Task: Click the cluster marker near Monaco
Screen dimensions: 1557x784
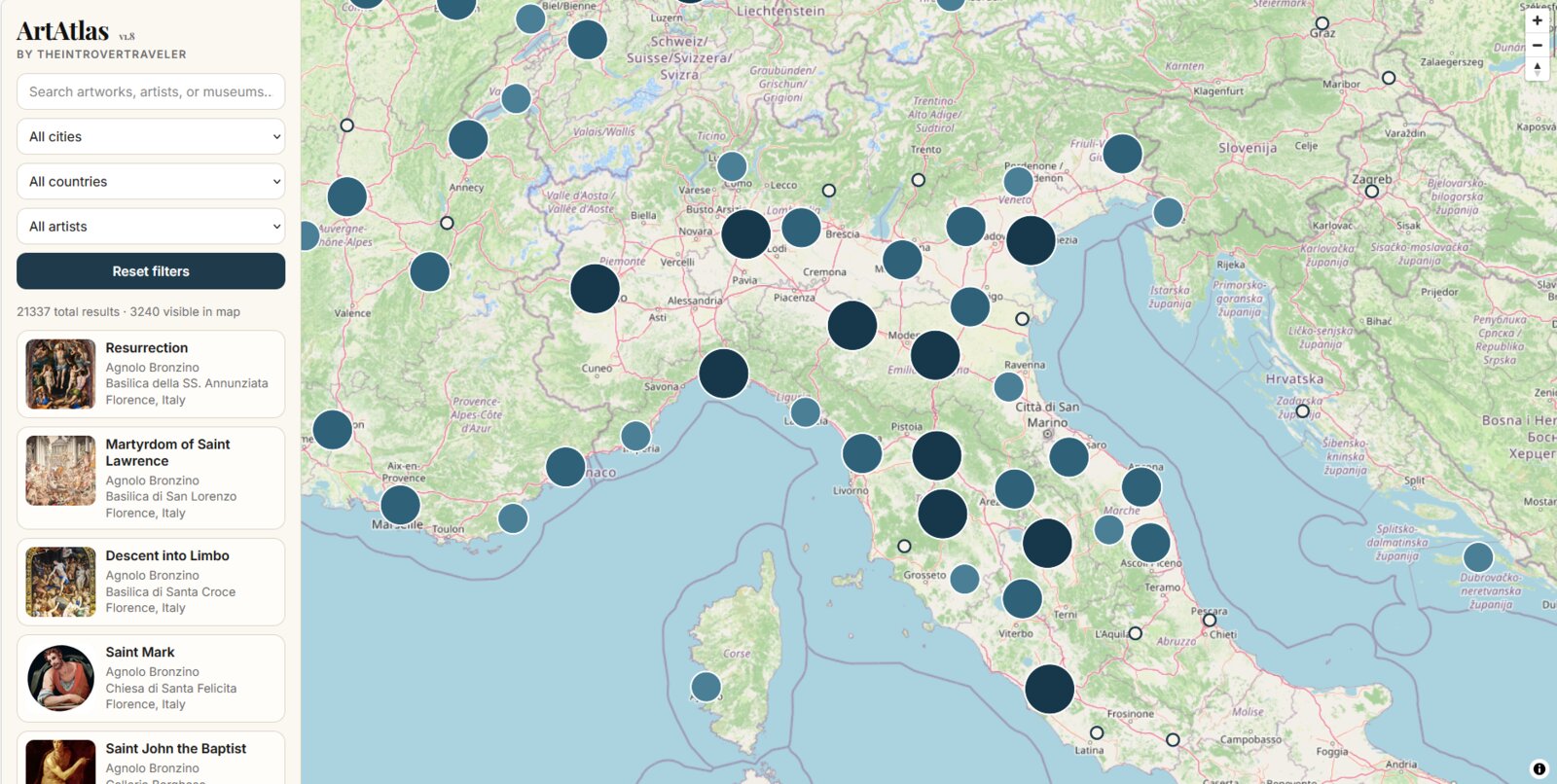Action: tap(565, 467)
